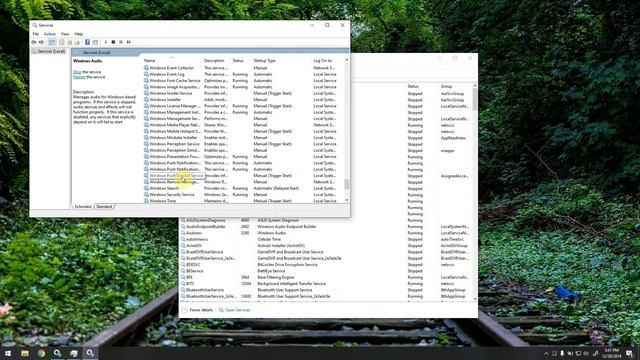This screenshot has height=360, width=640.
Task: Select BEService row in Task Manager
Action: (327, 271)
